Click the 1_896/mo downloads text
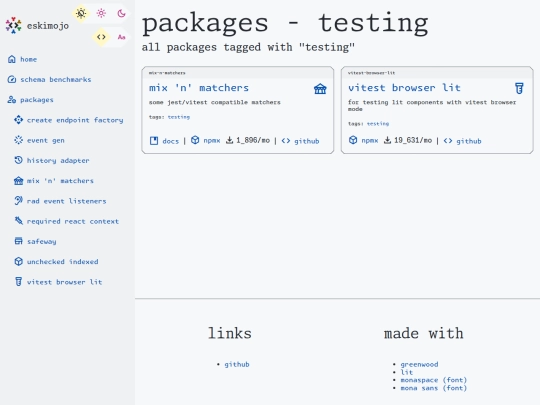This screenshot has height=405, width=540. (253, 141)
